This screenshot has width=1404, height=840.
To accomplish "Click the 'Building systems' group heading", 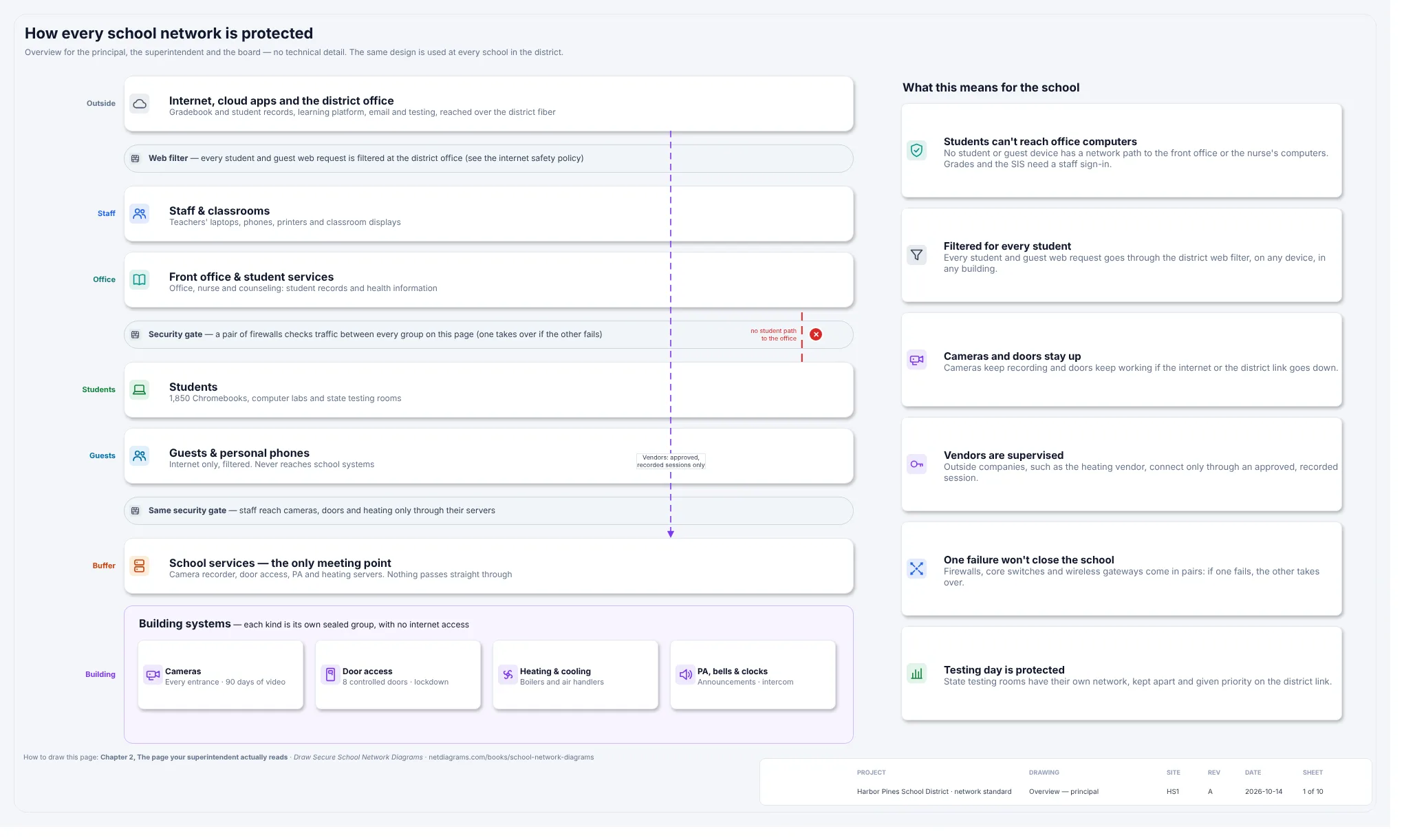I will pos(185,624).
